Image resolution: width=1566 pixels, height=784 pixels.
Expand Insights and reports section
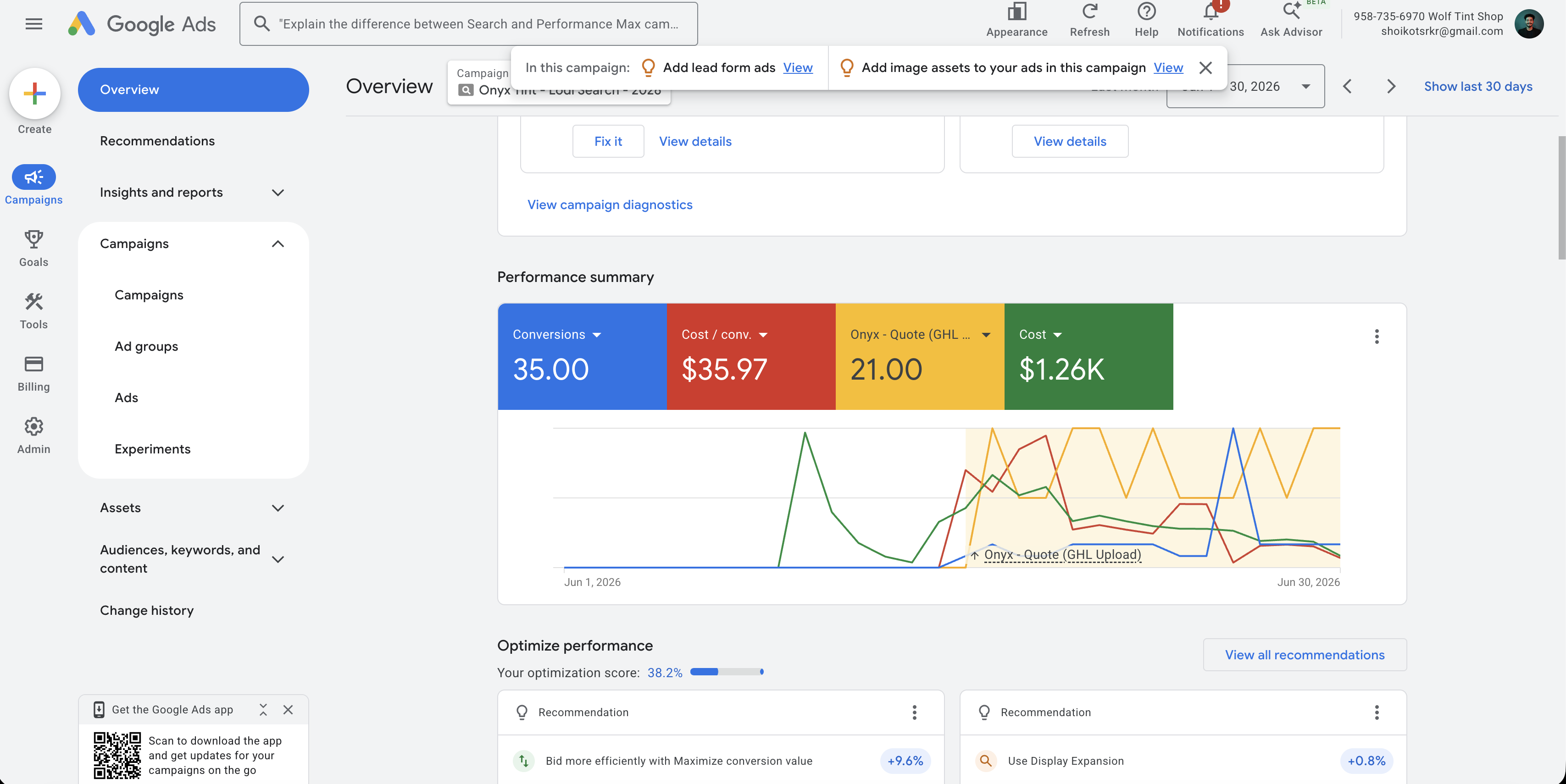(x=278, y=193)
